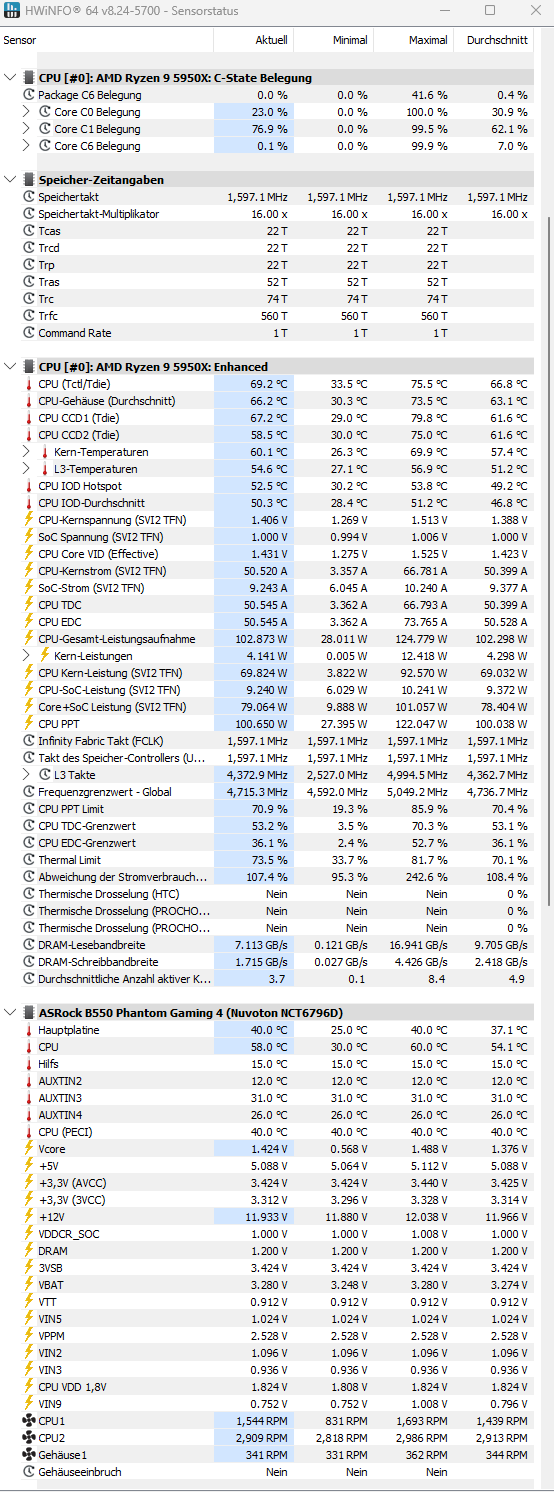
Task: Expand the Kern-Leistungen row
Action: (27, 656)
